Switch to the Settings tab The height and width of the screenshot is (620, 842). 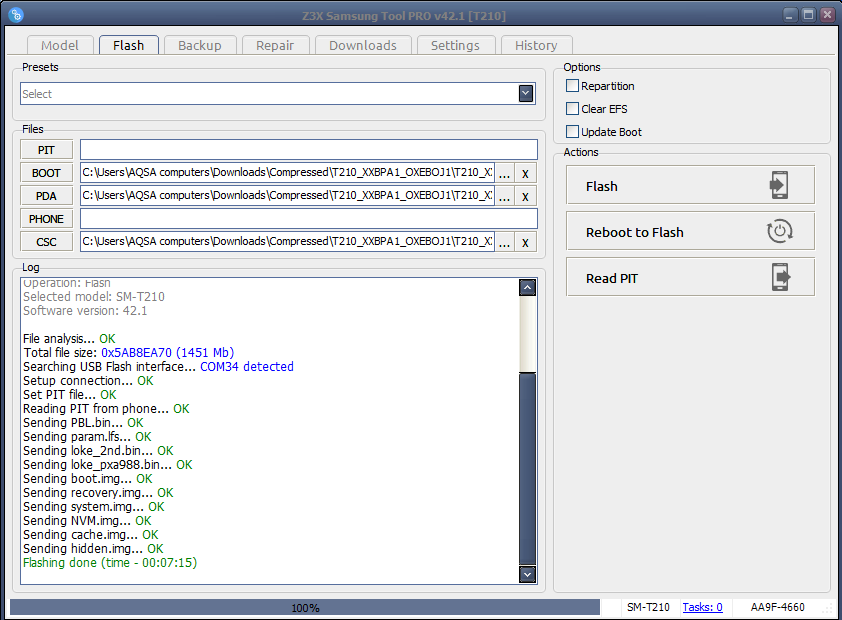[455, 46]
